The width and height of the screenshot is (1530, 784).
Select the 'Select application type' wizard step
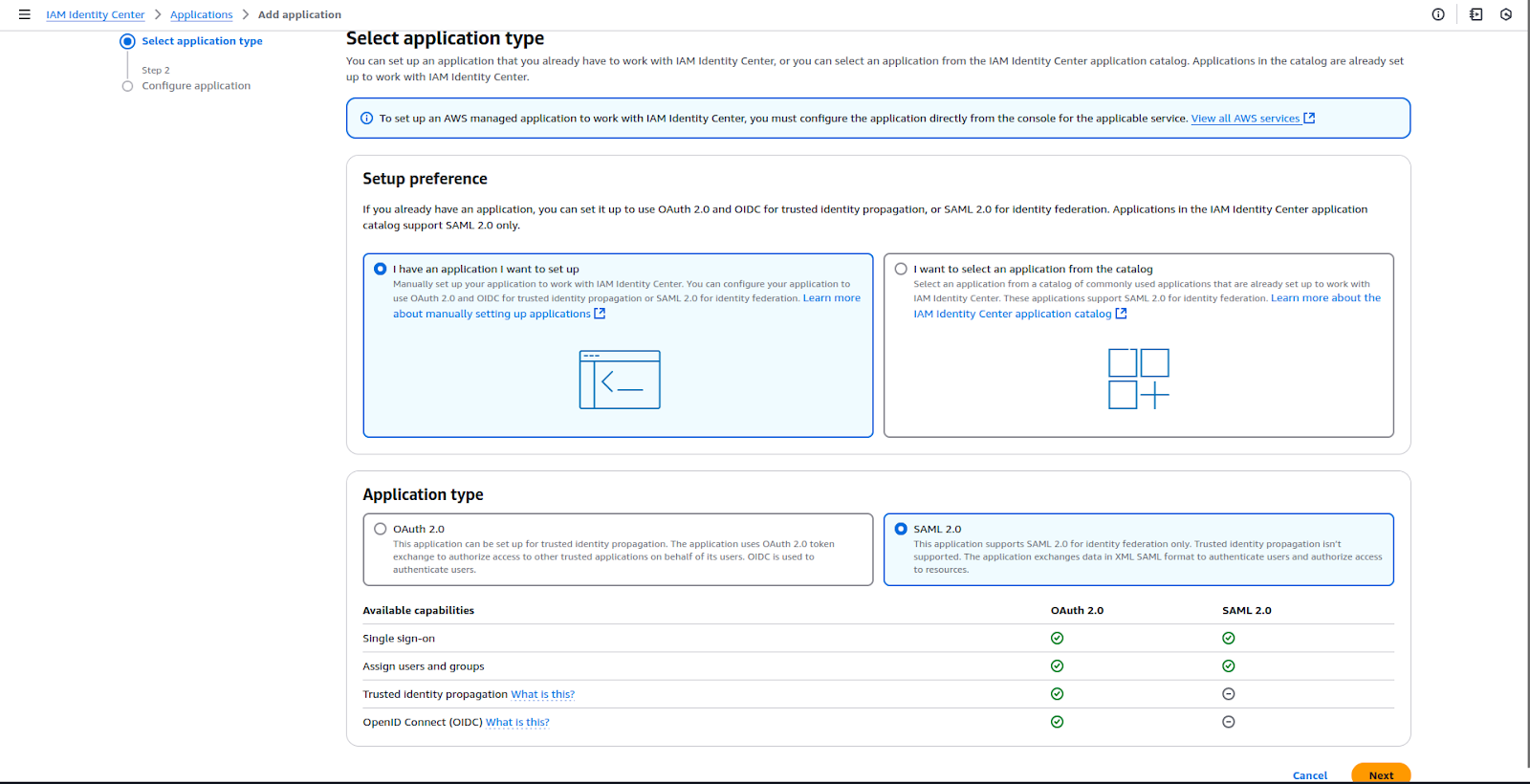point(202,41)
